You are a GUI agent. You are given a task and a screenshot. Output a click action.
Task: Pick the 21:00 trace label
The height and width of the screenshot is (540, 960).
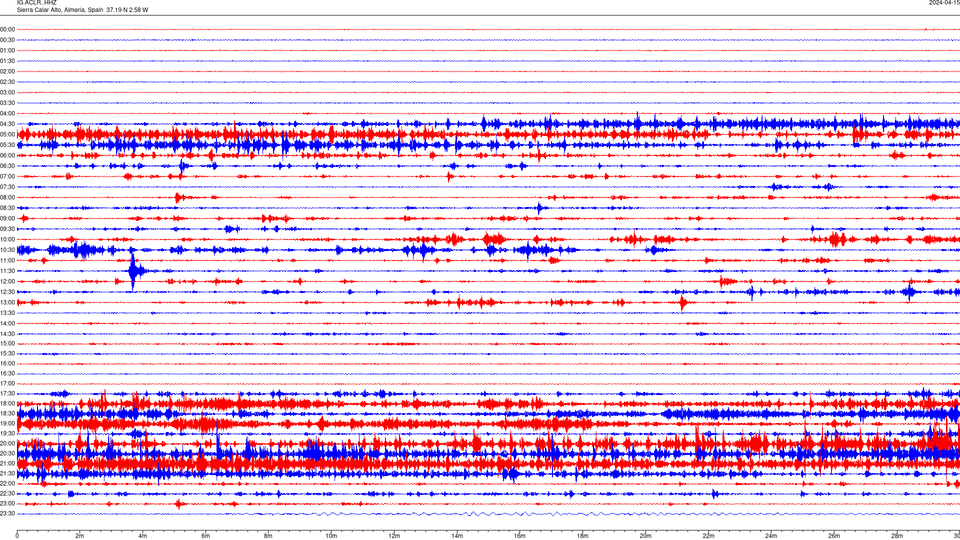(7, 463)
